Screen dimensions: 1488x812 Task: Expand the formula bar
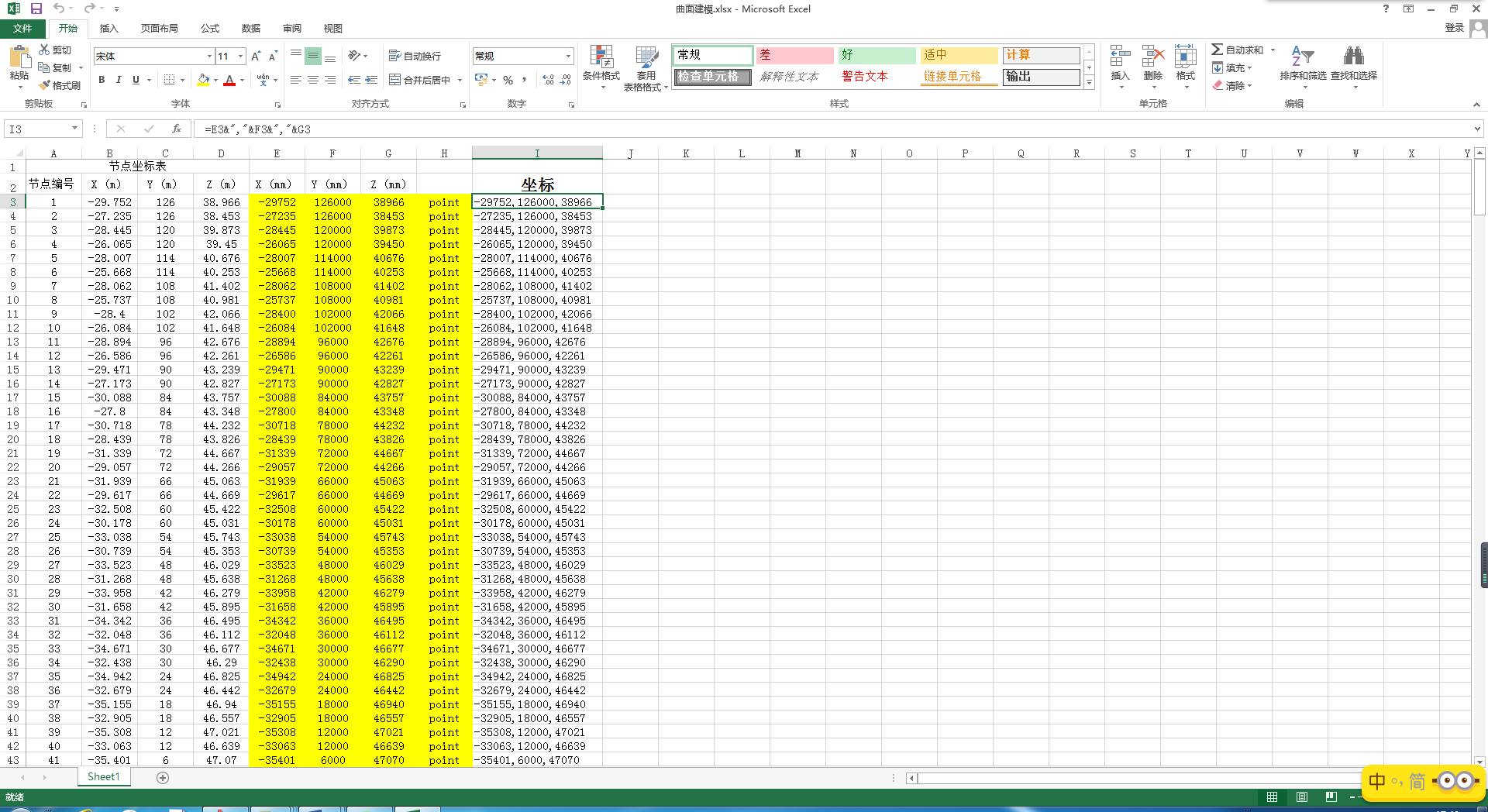coord(1477,129)
